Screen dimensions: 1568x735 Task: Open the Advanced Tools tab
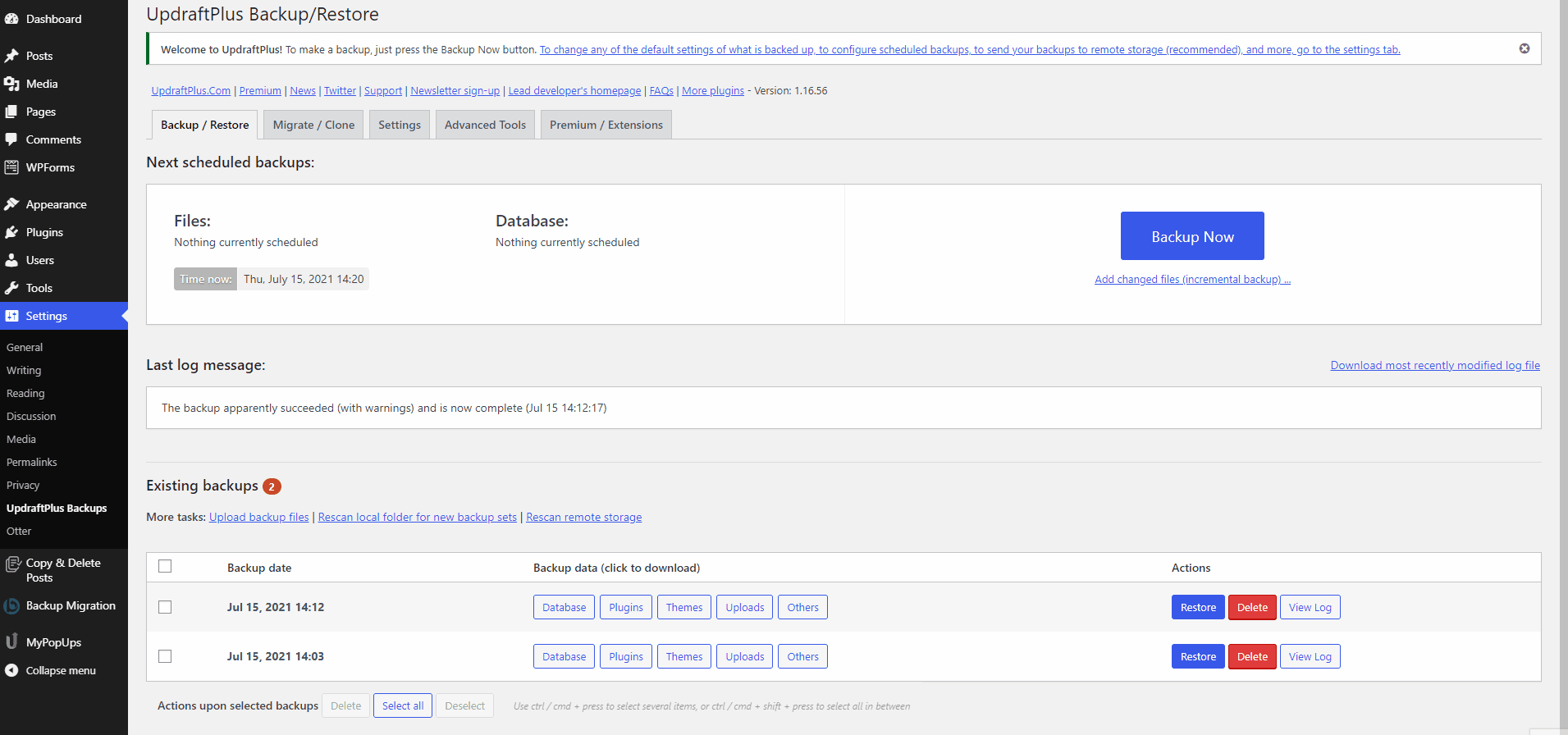[485, 125]
